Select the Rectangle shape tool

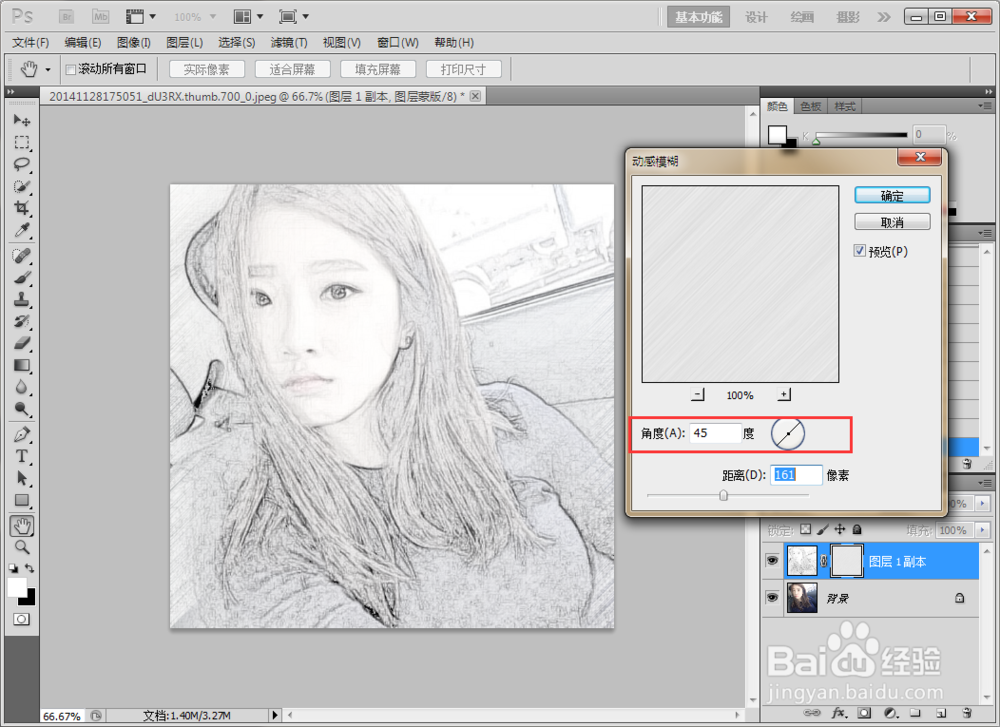22,501
